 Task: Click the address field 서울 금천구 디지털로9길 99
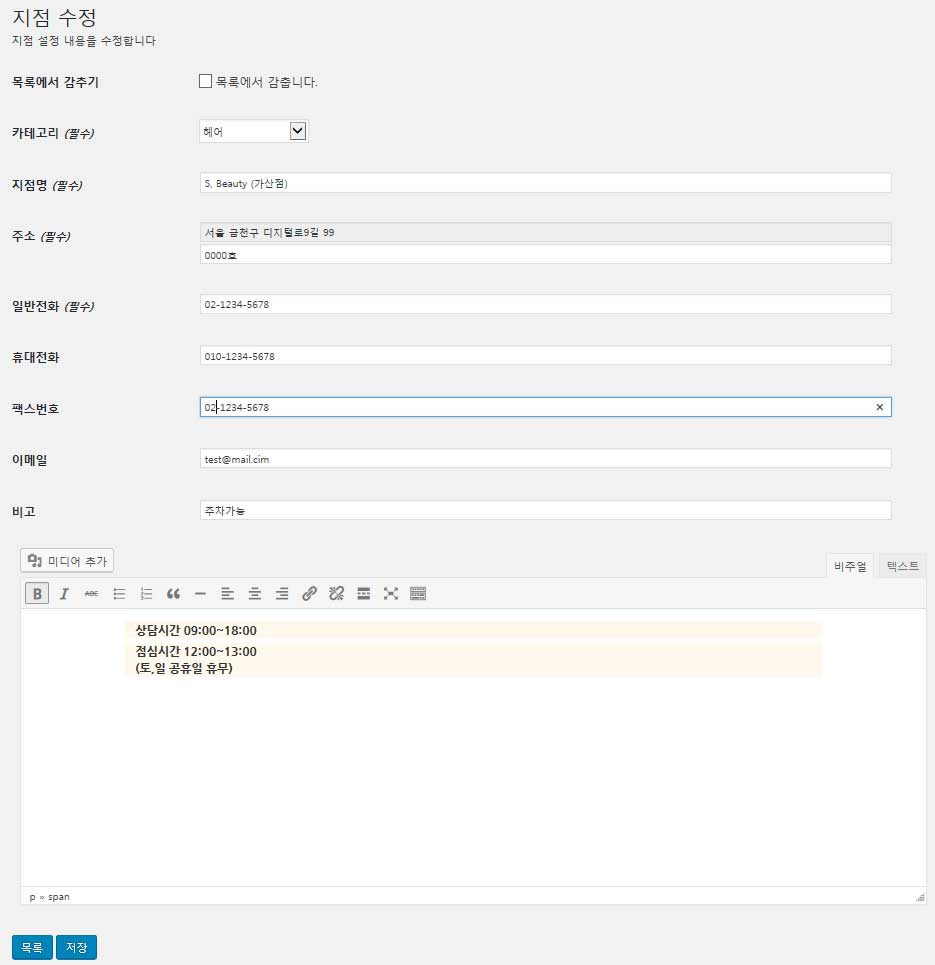tap(545, 232)
